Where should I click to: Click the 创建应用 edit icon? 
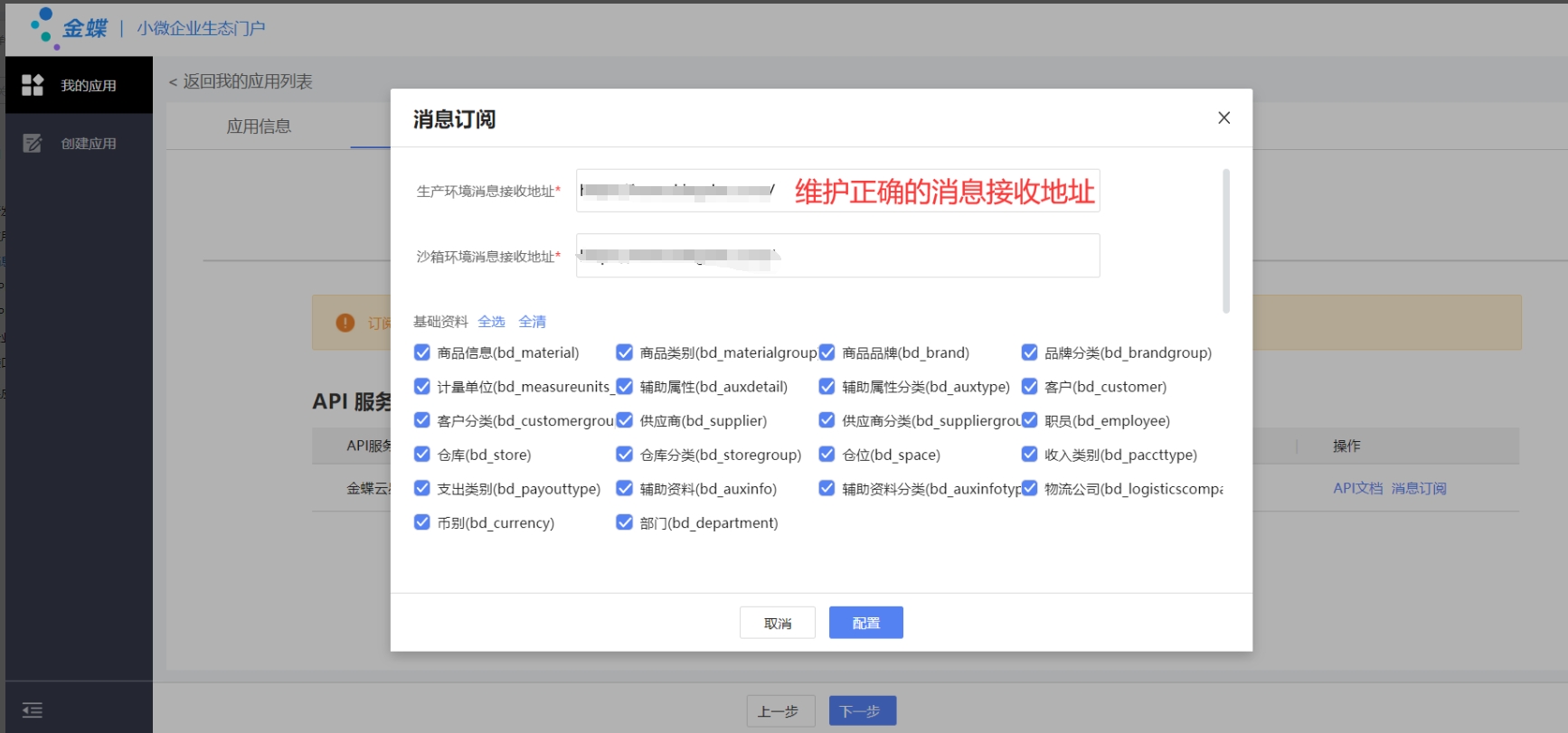click(33, 143)
